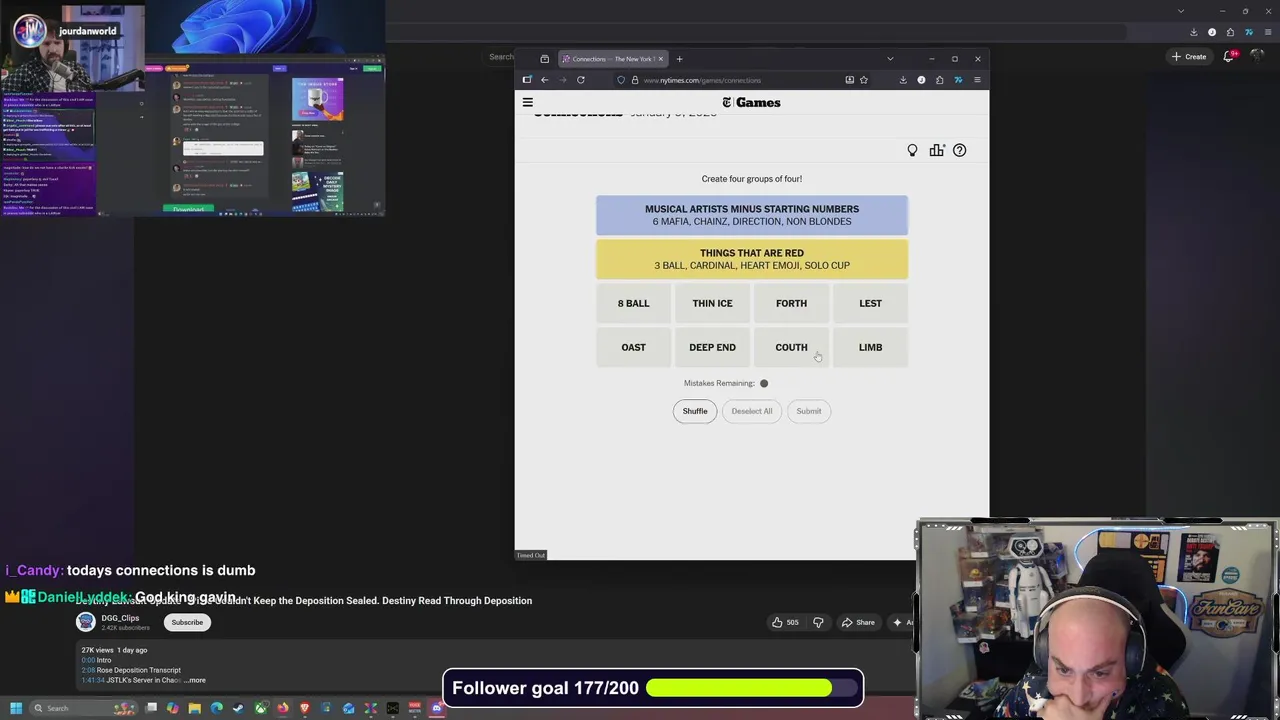Open Brave browser from taskbar
This screenshot has height=720, width=1280.
click(305, 708)
